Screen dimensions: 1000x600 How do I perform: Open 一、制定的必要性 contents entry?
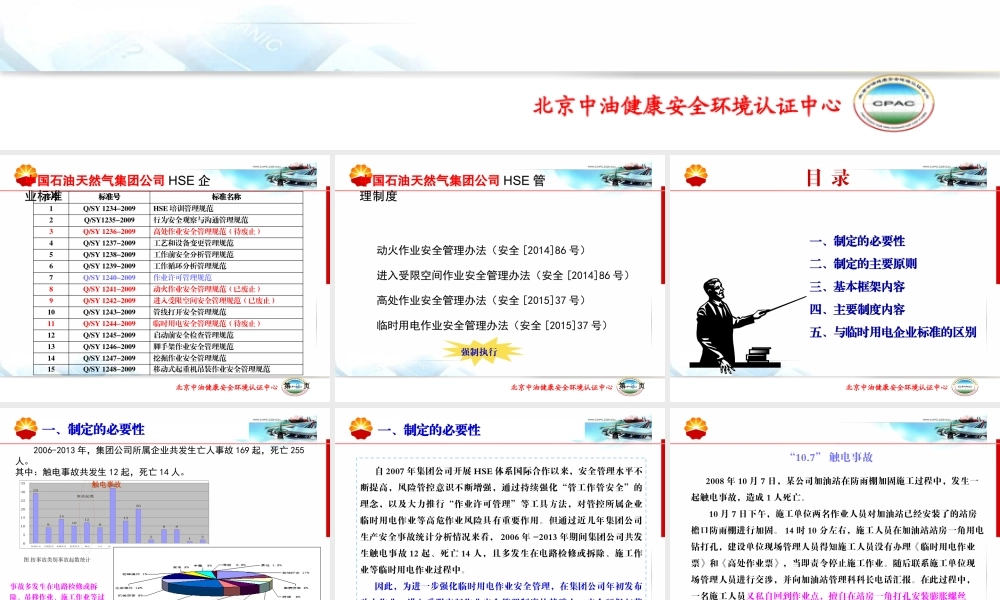coord(857,241)
